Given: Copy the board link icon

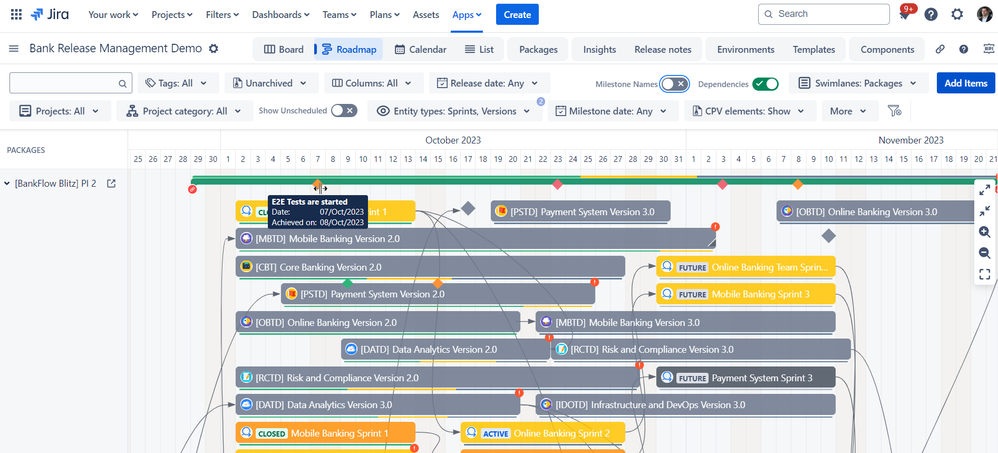Looking at the screenshot, I should pos(940,49).
